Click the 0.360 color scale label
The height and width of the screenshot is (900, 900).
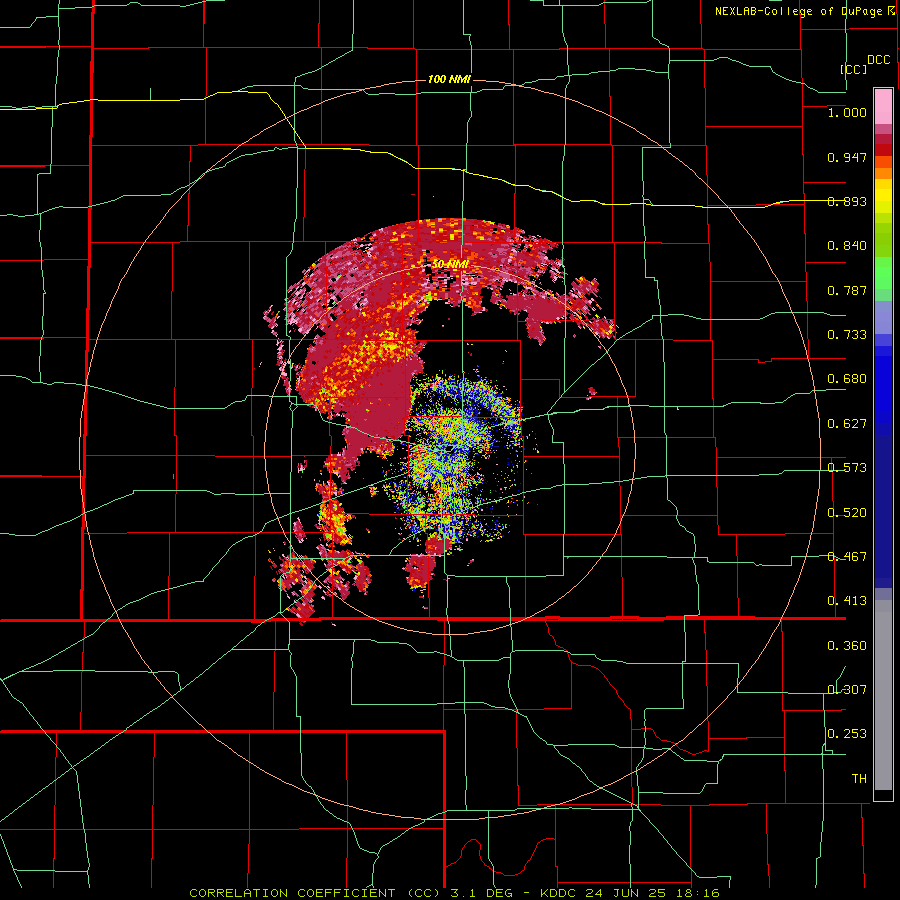[x=847, y=646]
